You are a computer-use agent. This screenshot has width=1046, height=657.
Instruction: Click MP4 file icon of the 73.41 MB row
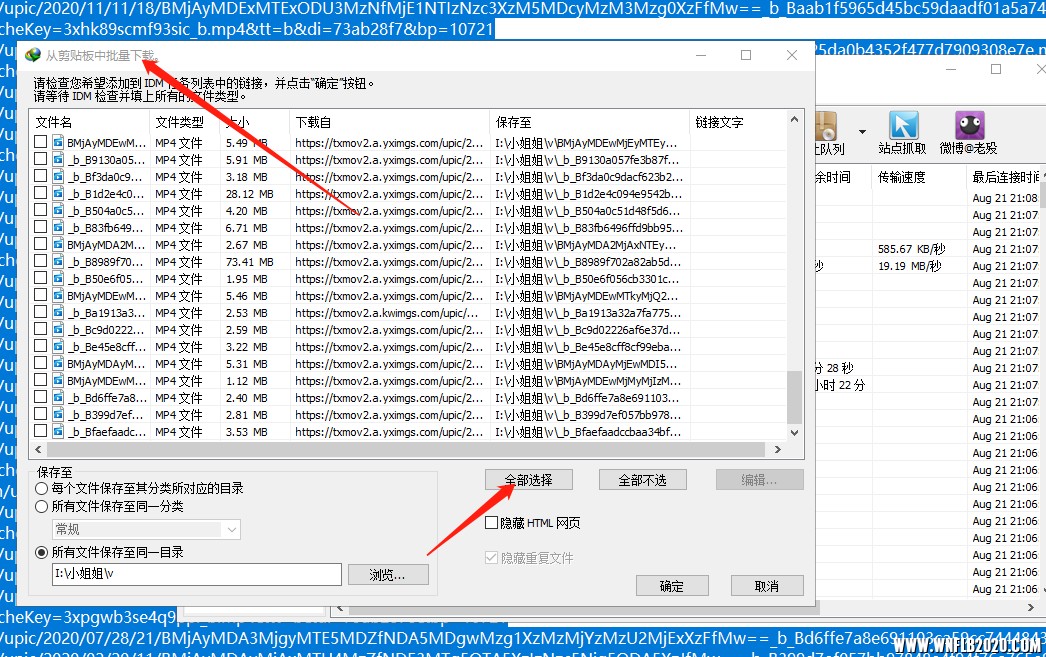coord(57,262)
